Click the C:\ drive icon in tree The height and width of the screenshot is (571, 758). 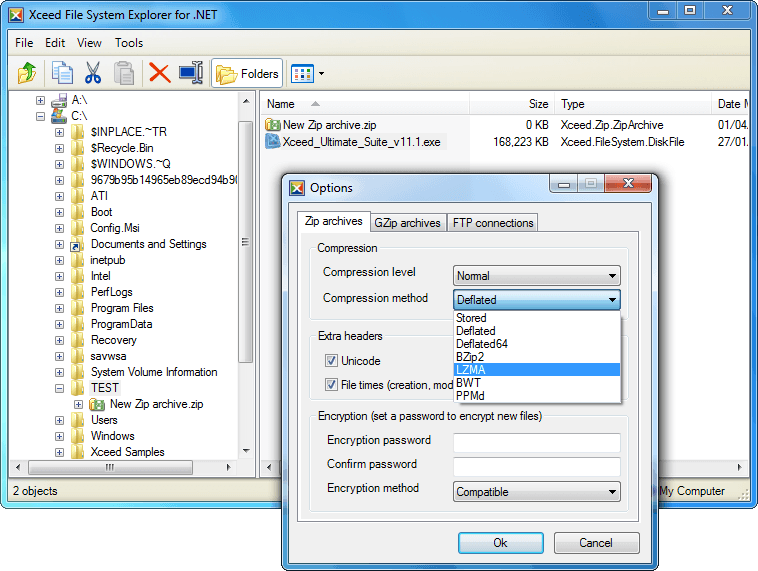59,116
